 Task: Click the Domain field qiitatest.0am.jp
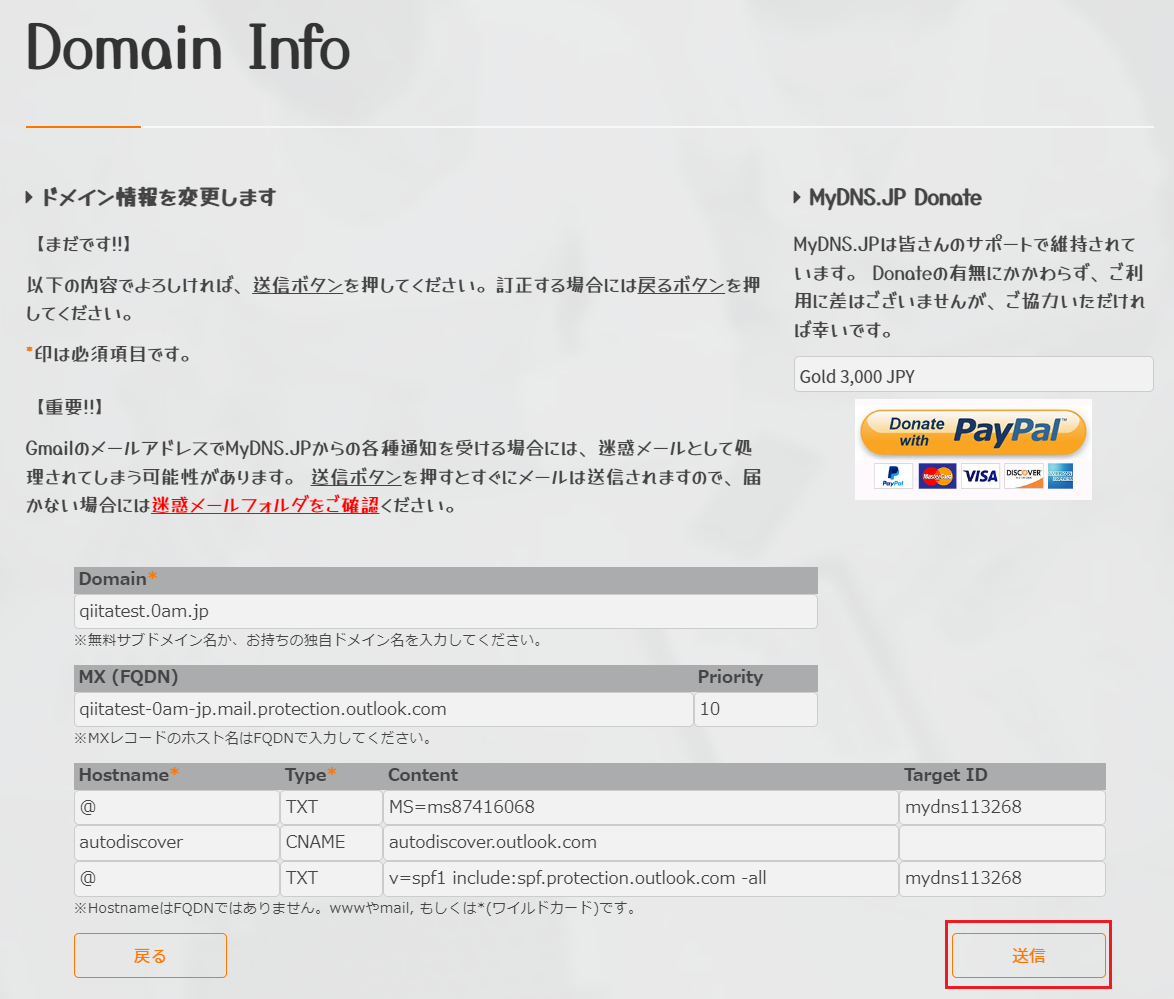445,611
